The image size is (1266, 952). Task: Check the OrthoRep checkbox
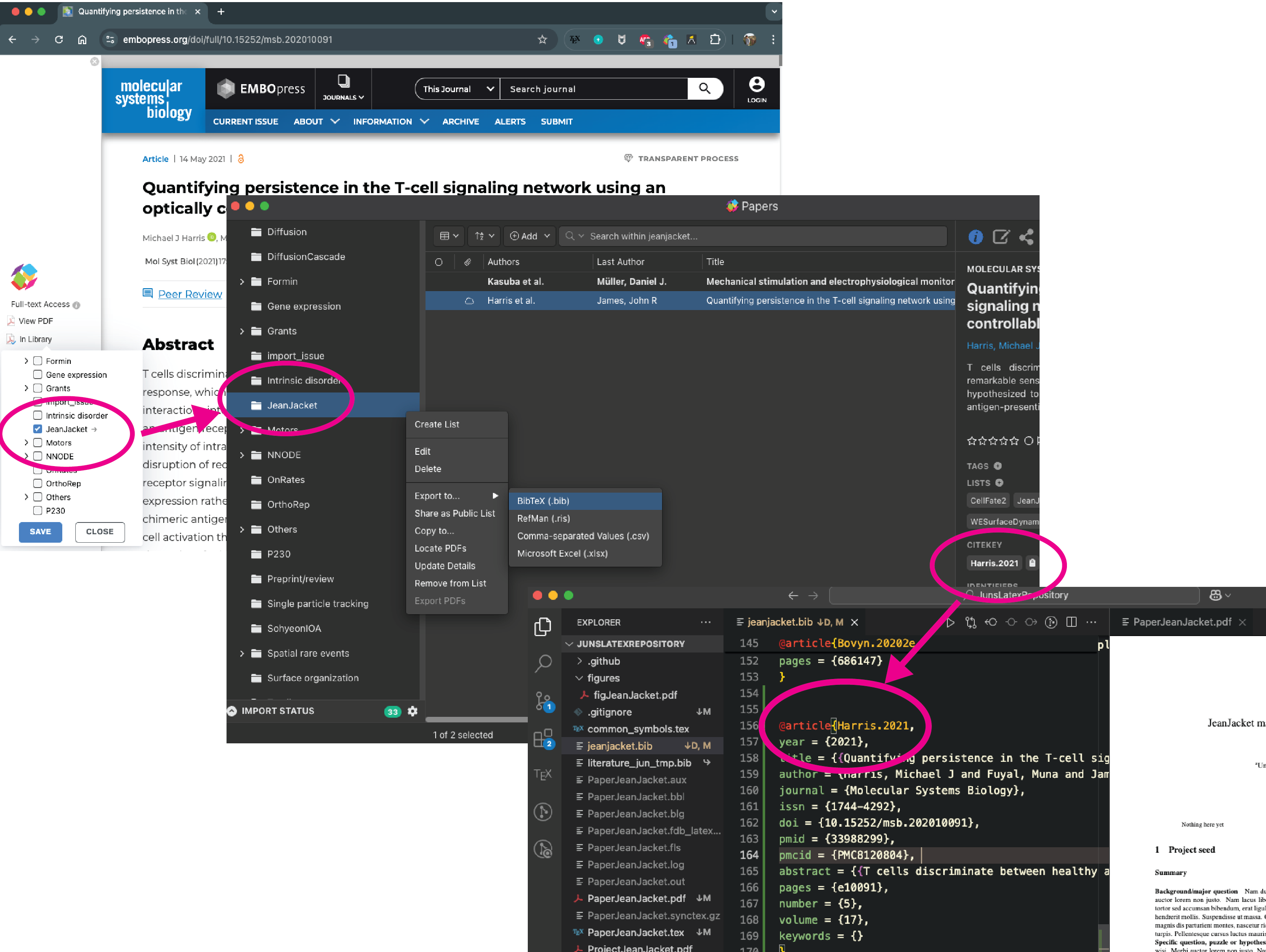pyautogui.click(x=38, y=483)
